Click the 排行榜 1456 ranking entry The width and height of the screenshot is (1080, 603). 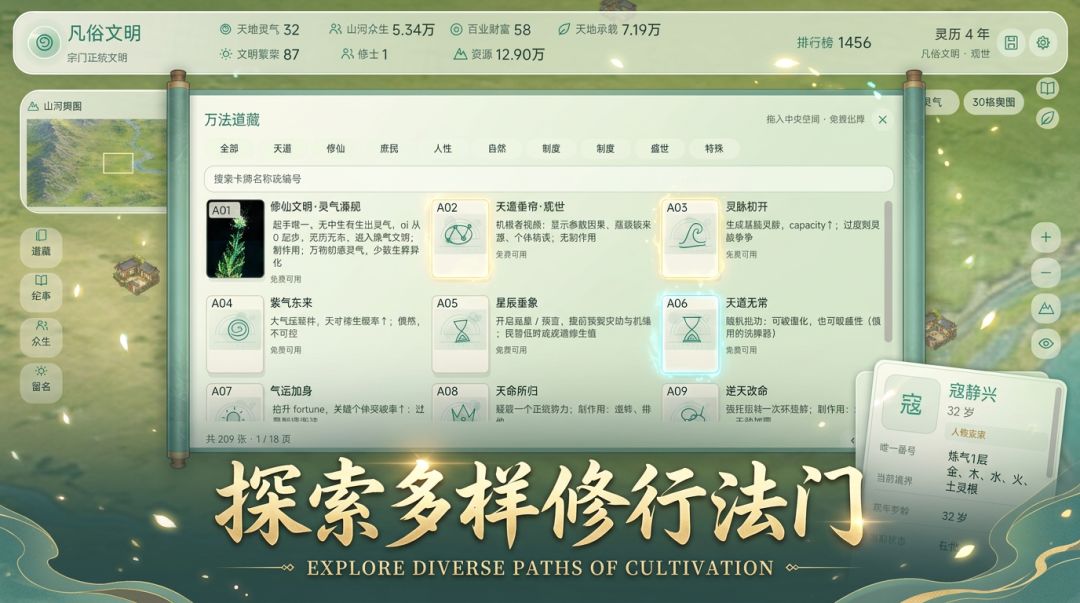[834, 43]
